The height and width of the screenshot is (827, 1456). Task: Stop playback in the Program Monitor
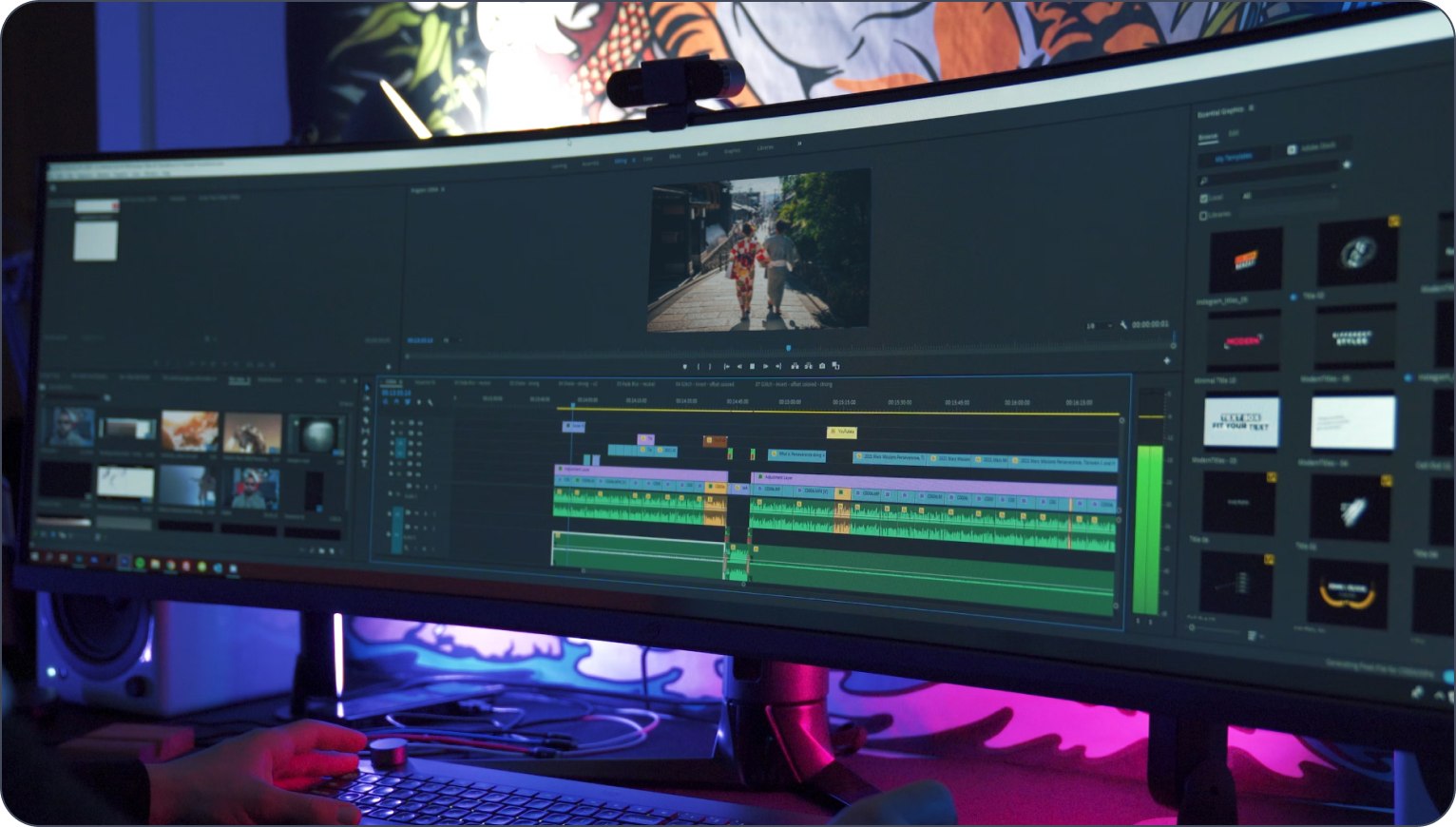752,366
